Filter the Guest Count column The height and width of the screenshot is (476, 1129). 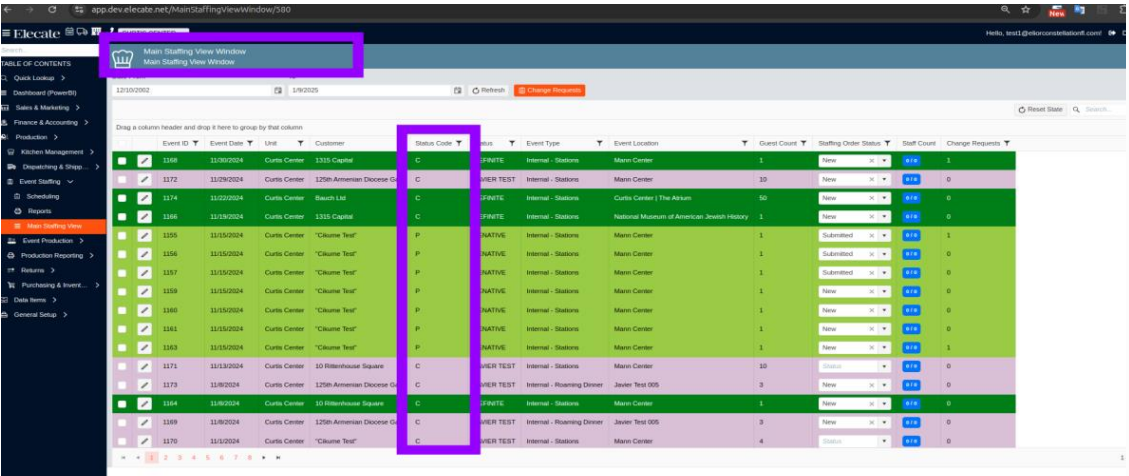click(x=802, y=143)
